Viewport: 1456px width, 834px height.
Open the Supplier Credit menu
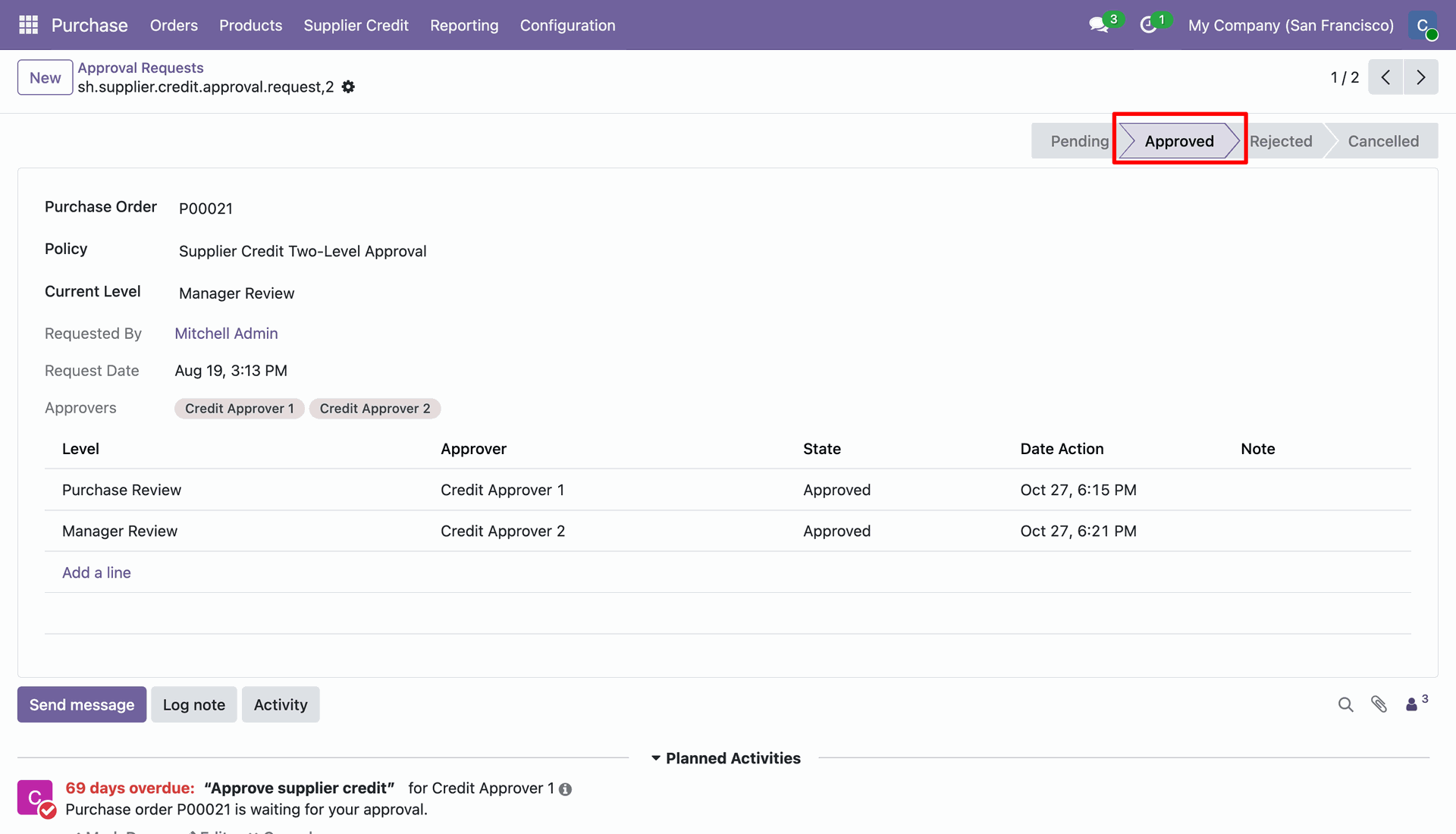356,25
